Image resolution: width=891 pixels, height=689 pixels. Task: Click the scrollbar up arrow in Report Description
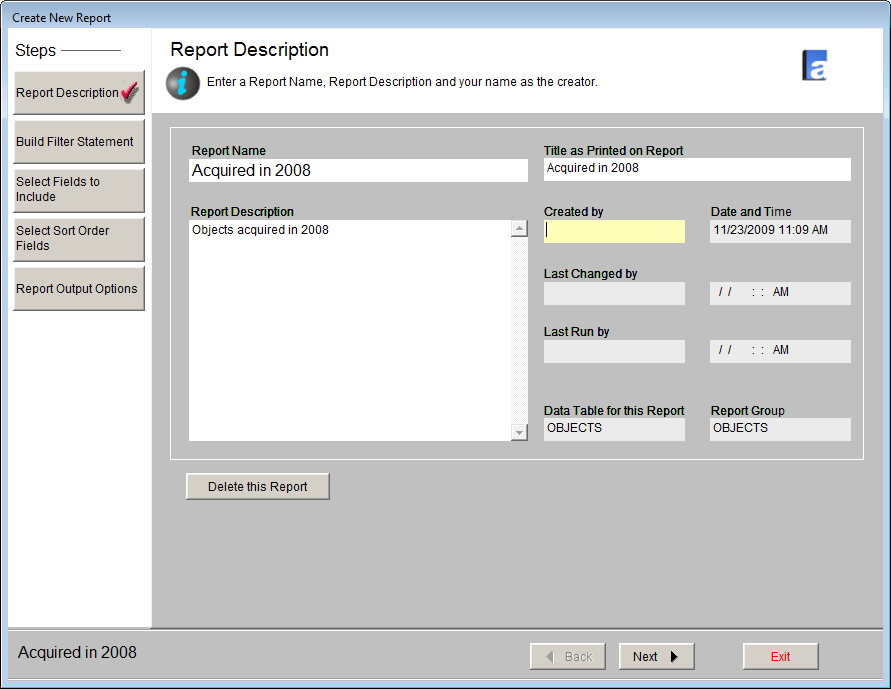click(518, 228)
